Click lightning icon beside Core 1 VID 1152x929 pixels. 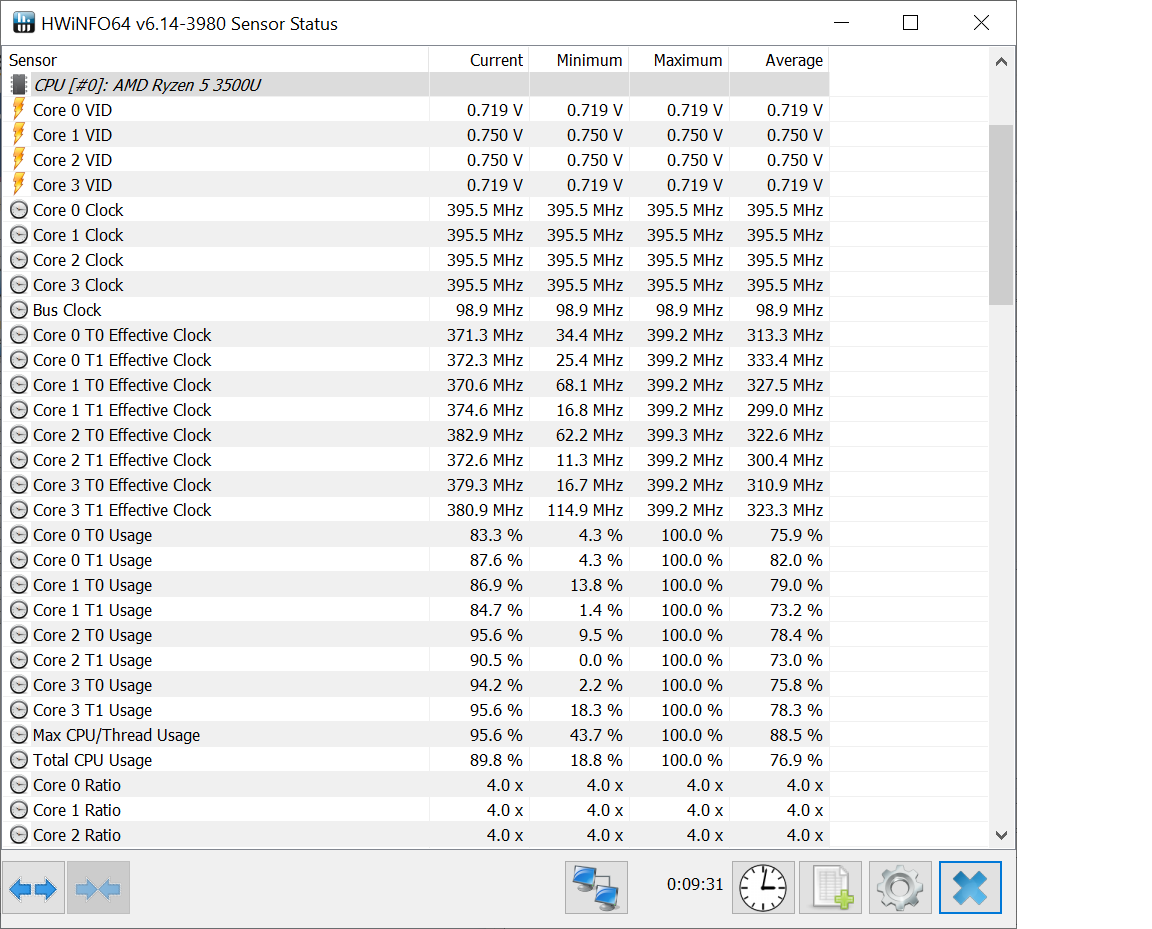pyautogui.click(x=19, y=134)
